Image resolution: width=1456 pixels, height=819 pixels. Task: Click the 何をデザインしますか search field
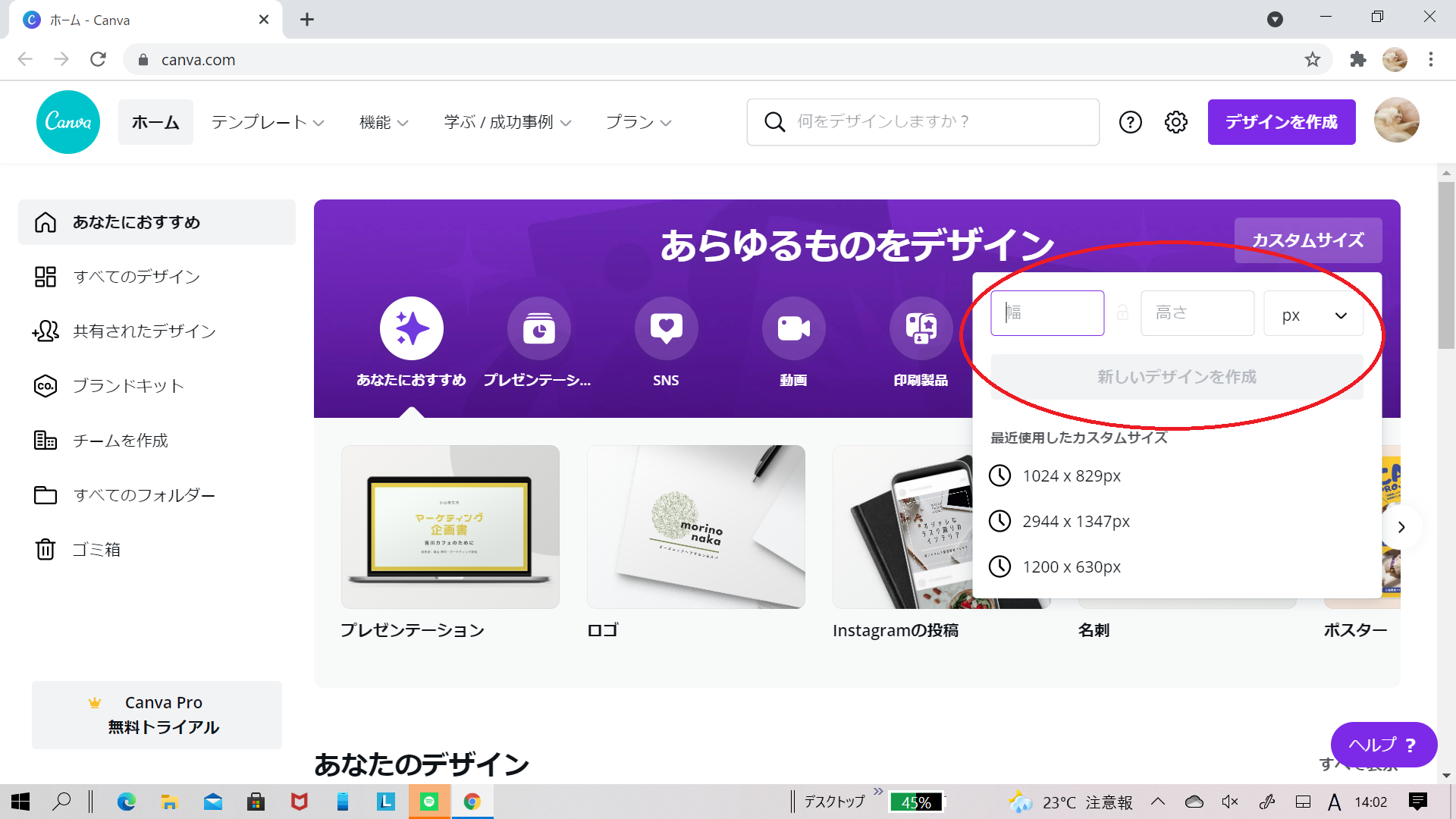923,122
